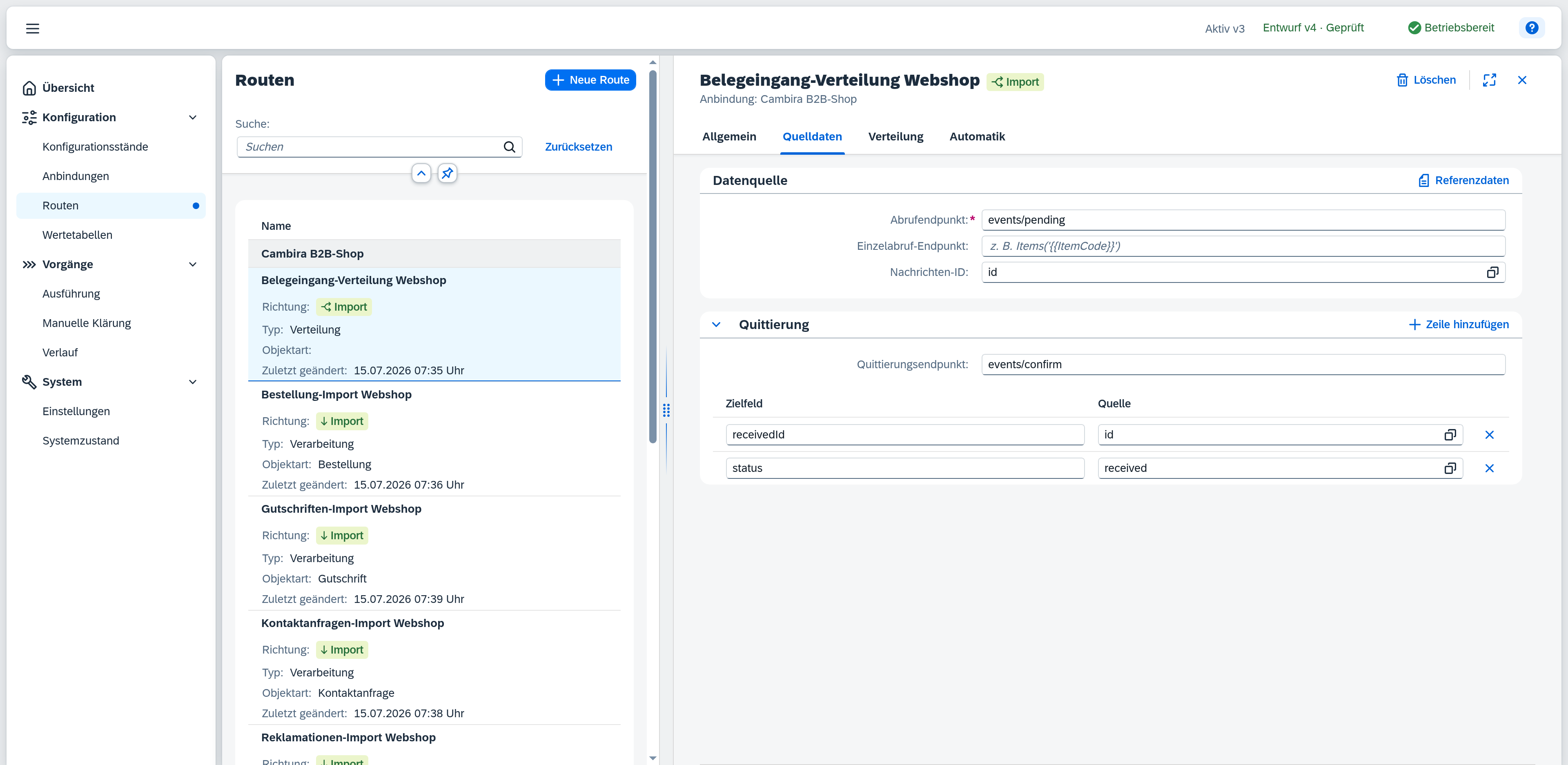Click the Übersicht home icon
Viewport: 1568px width, 765px height.
pos(29,88)
